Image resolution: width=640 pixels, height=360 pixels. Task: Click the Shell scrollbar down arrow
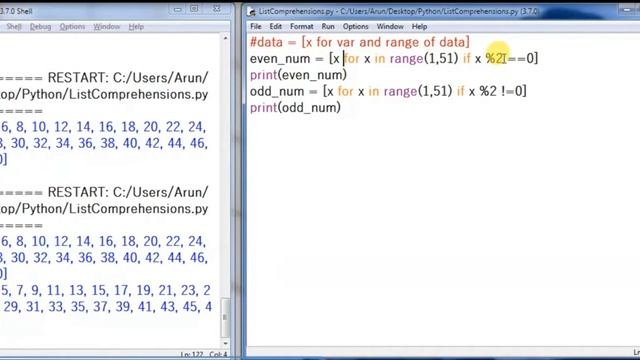[x=225, y=344]
